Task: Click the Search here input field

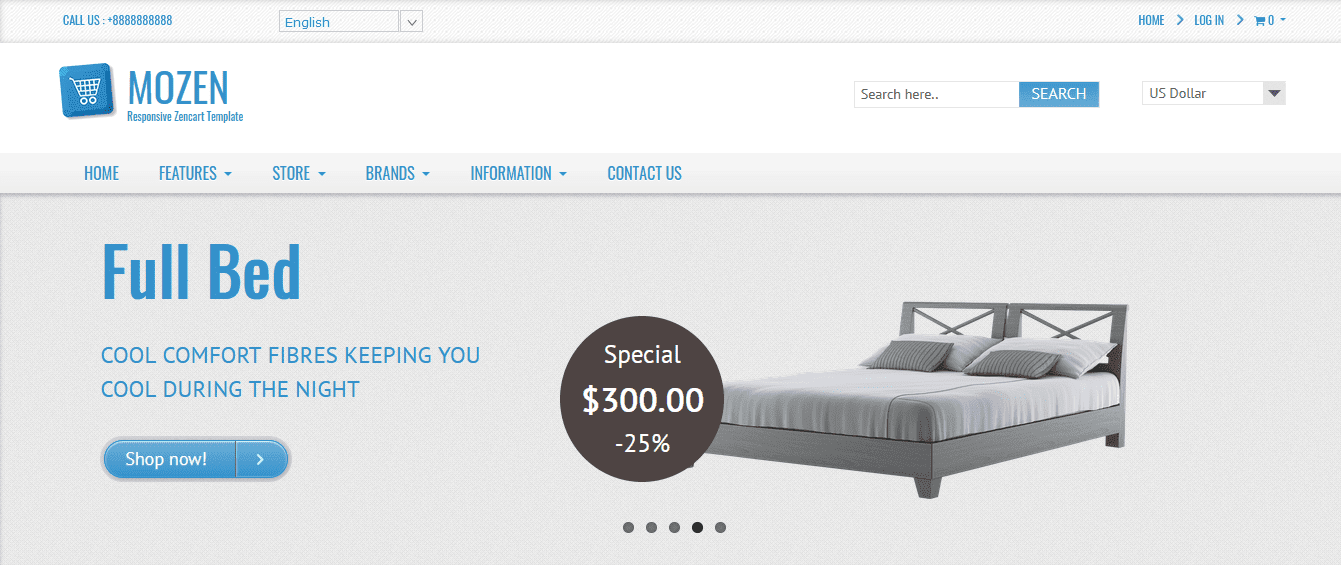Action: [x=936, y=94]
